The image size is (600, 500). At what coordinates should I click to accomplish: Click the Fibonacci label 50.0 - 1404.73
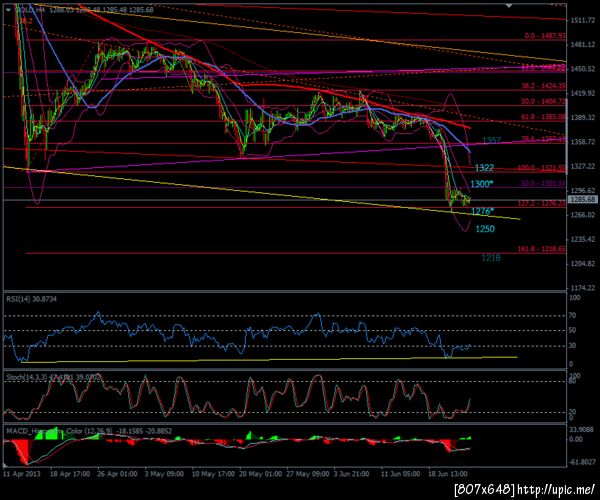(543, 101)
